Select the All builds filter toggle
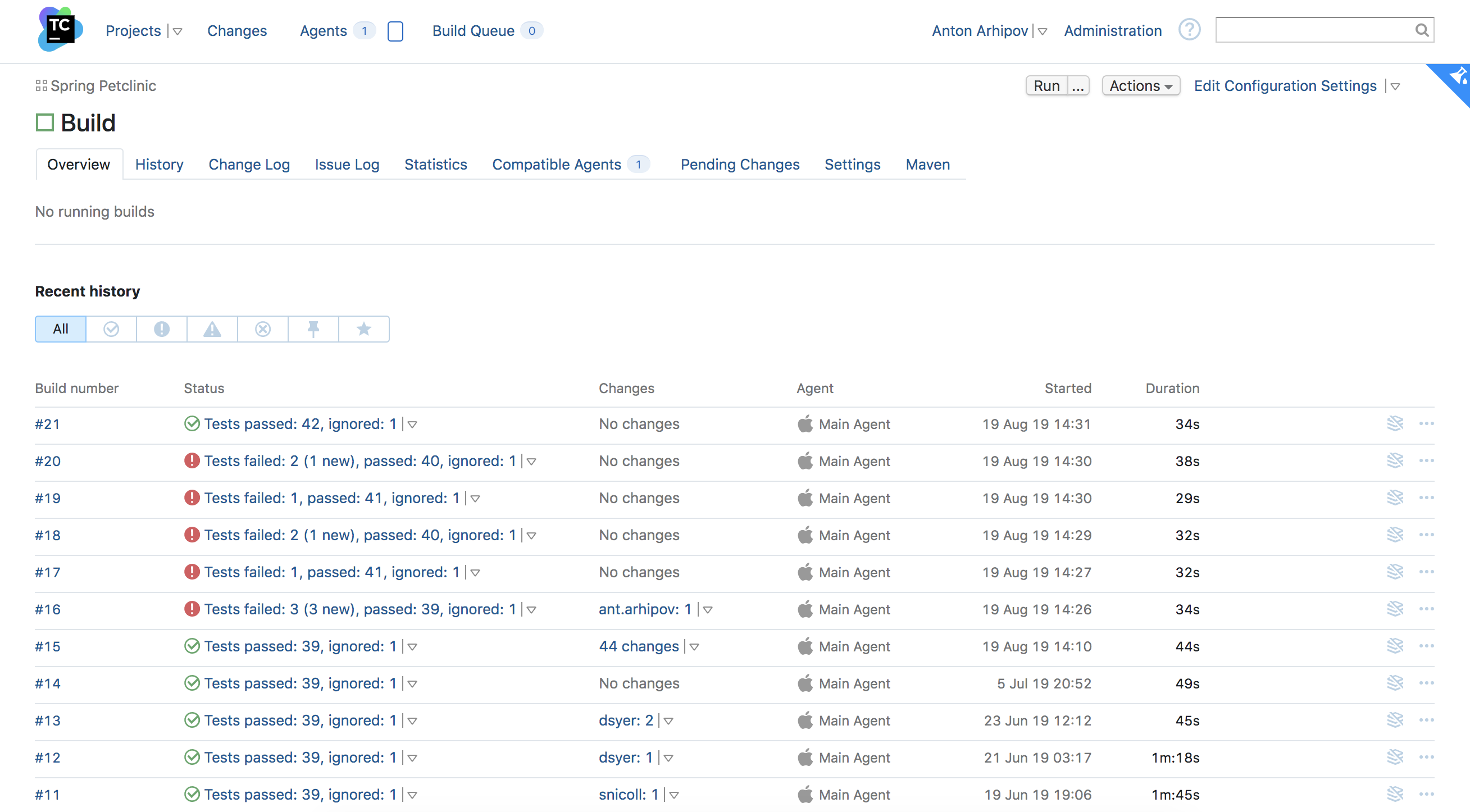 [60, 328]
